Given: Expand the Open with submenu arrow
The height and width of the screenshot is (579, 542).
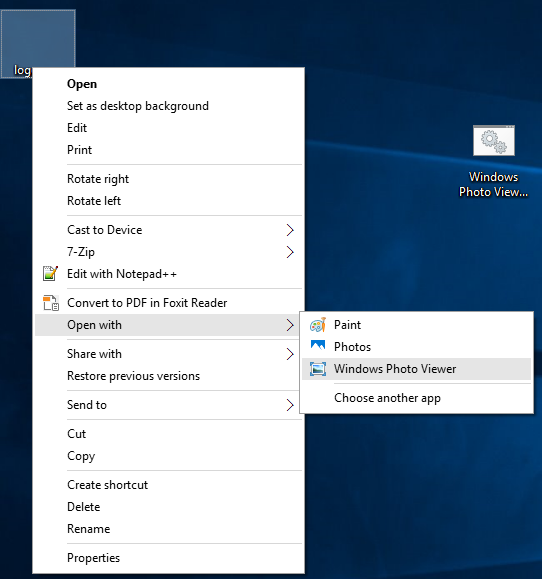Looking at the screenshot, I should (290, 325).
